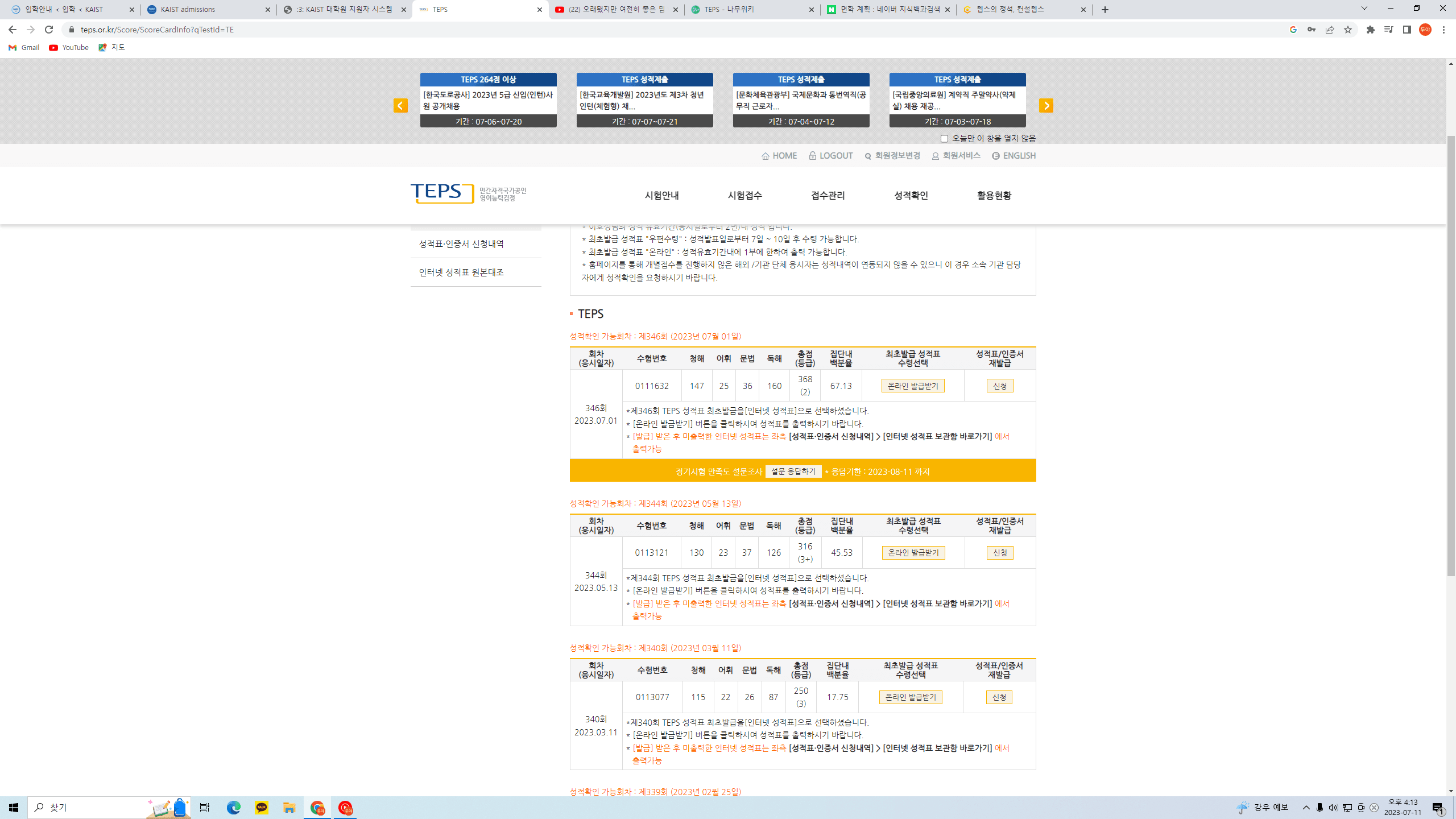Click the banner carousel previous arrow
1456x819 pixels.
point(400,105)
